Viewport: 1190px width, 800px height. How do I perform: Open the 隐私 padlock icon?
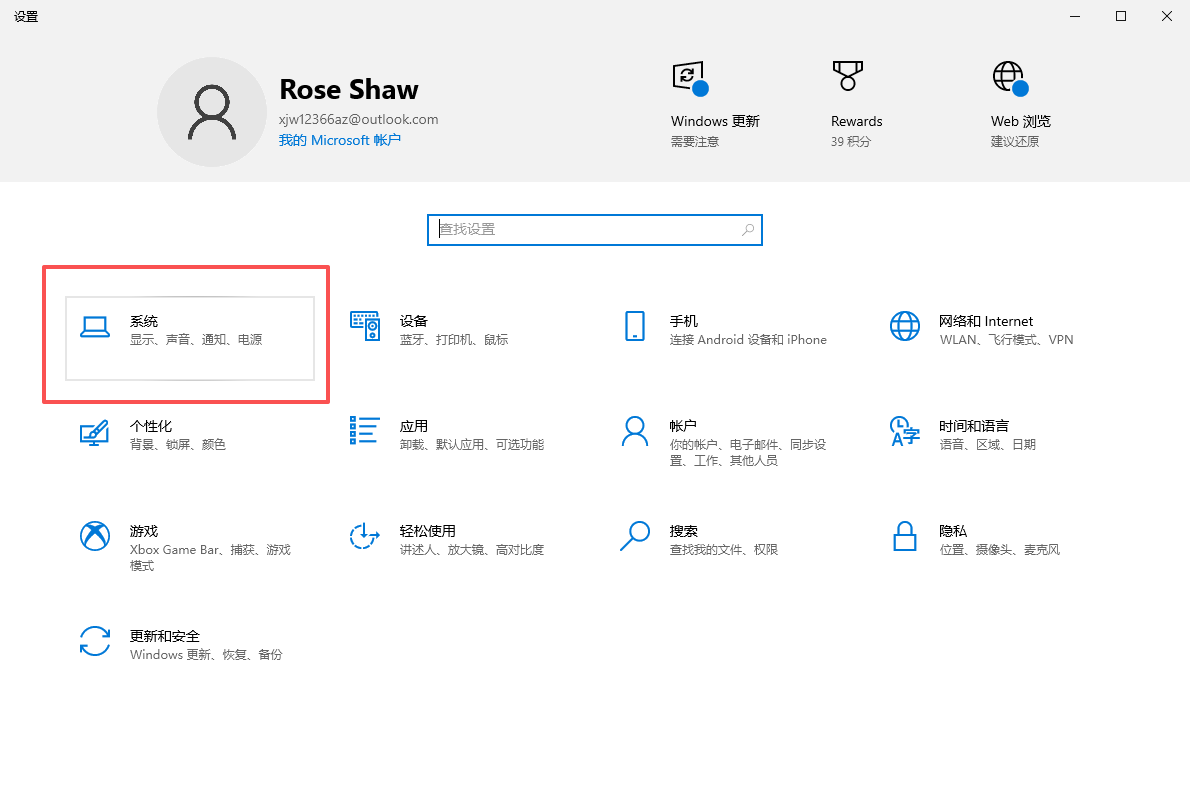click(905, 536)
